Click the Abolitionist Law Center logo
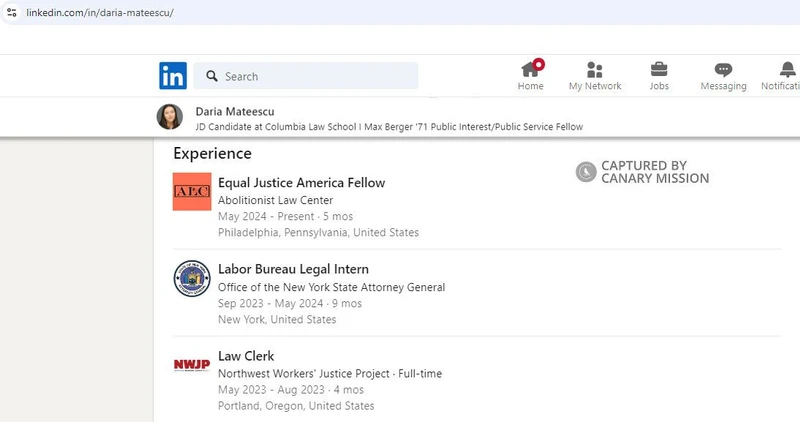800x422 pixels. (192, 191)
